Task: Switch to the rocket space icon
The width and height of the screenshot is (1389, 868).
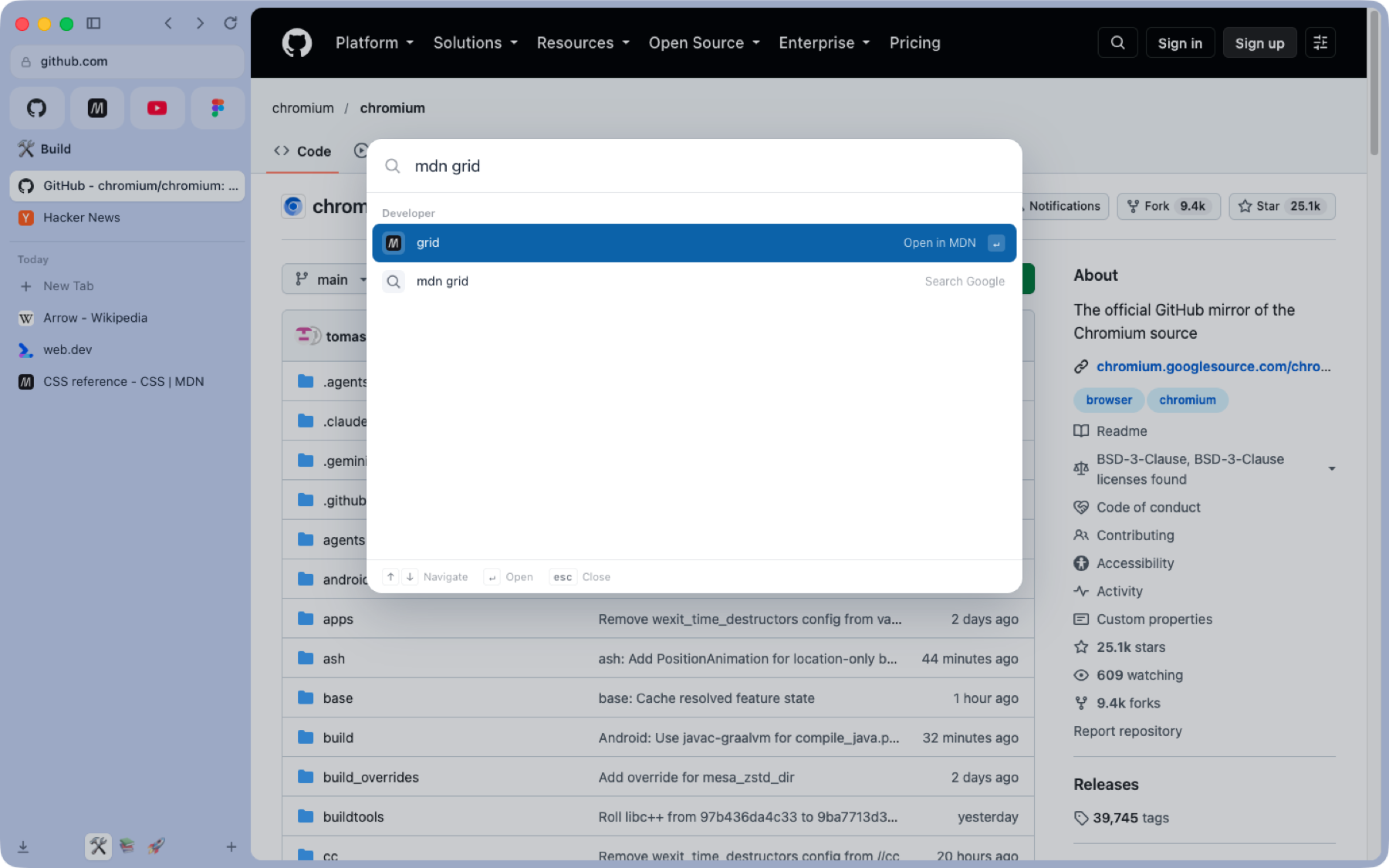Action: (x=157, y=846)
